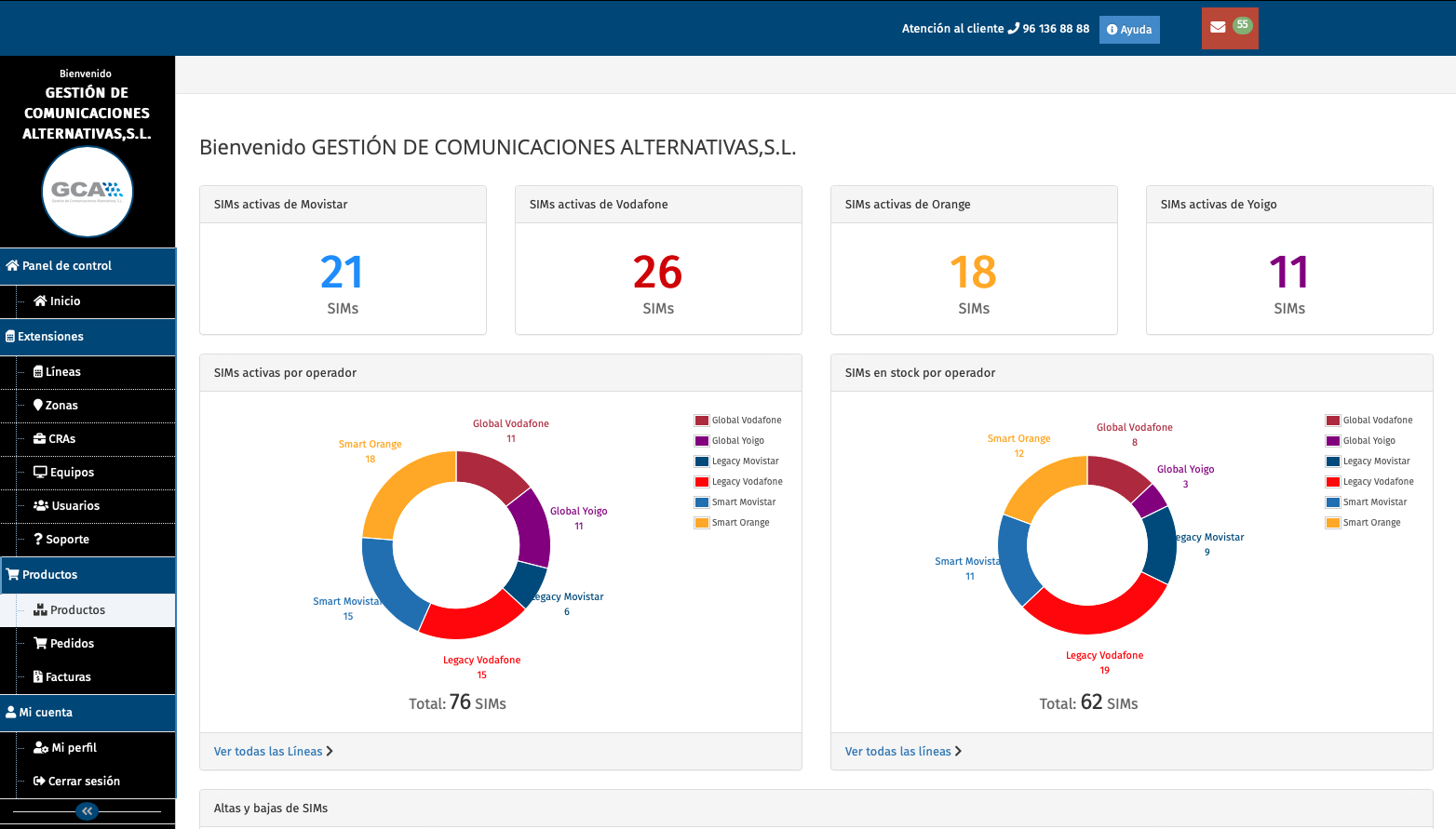Collapse the sidebar with the double chevron
The width and height of the screenshot is (1456, 829).
(88, 811)
